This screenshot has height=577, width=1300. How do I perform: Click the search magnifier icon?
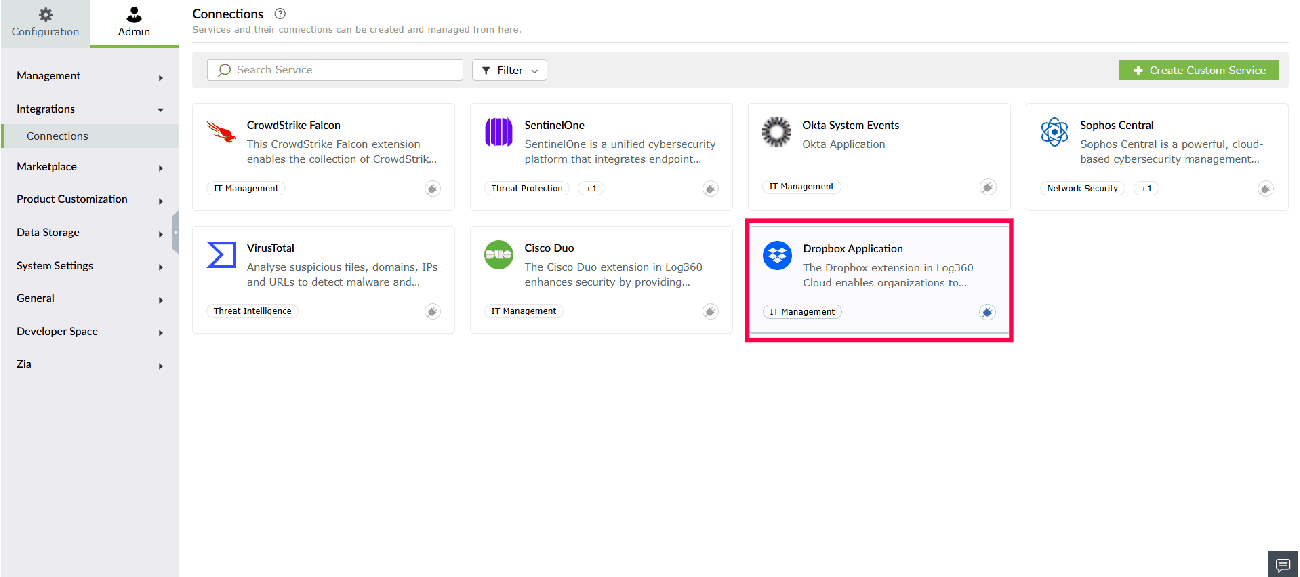[x=224, y=70]
